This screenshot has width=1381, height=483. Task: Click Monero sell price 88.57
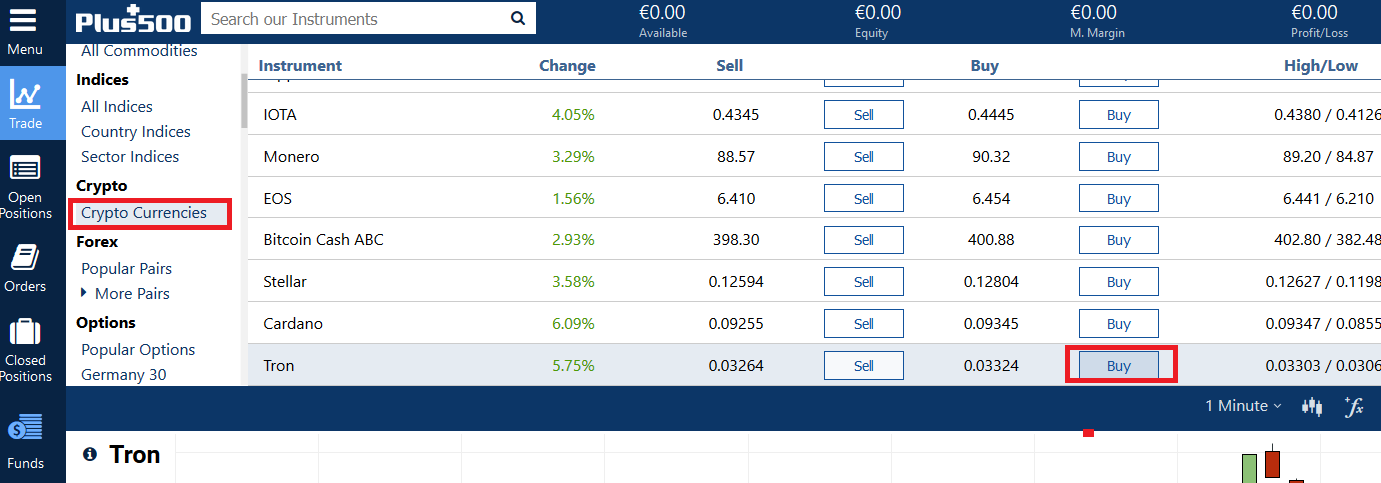(736, 157)
